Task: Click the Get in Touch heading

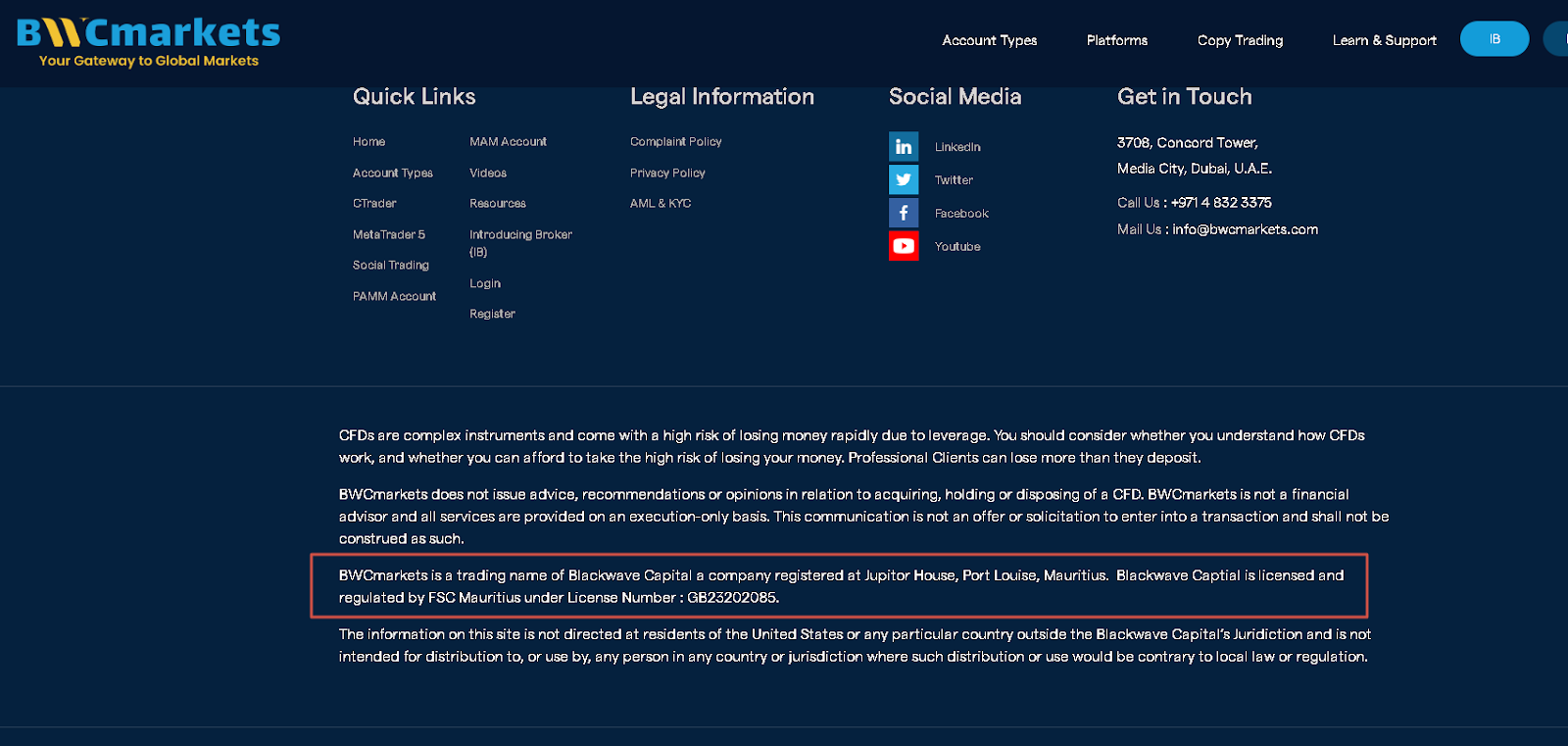Action: (1185, 96)
